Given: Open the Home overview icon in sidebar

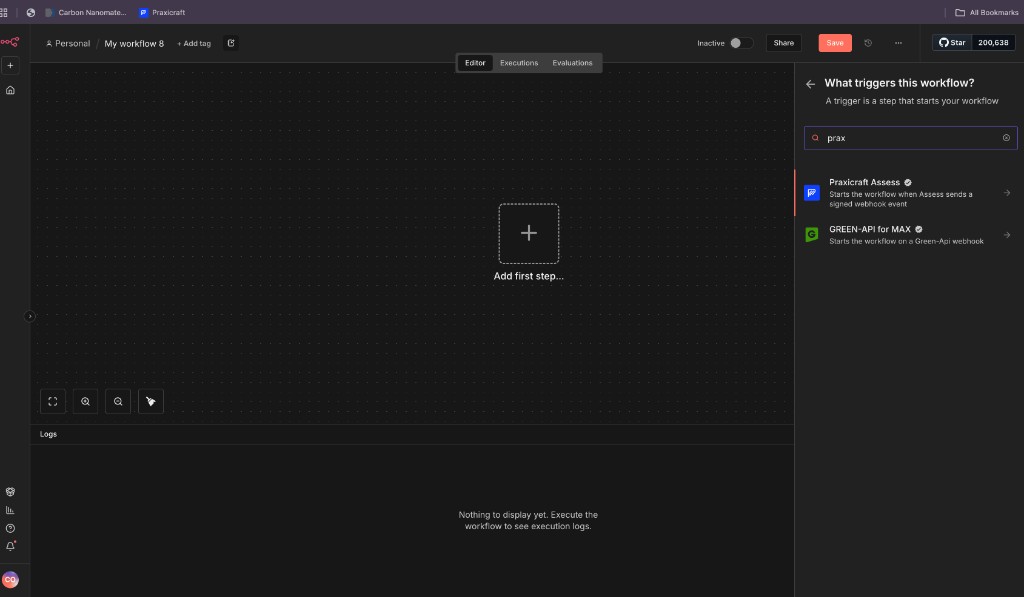Looking at the screenshot, I should coord(10,90).
